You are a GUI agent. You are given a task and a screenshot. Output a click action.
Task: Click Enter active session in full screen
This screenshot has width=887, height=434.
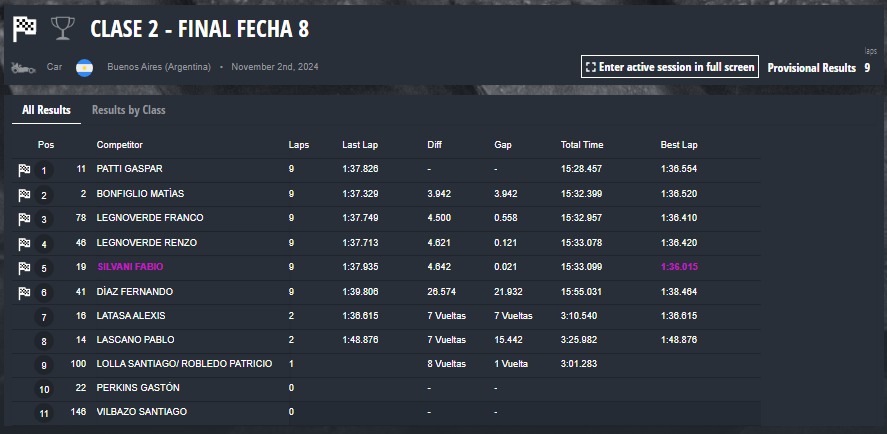click(670, 67)
